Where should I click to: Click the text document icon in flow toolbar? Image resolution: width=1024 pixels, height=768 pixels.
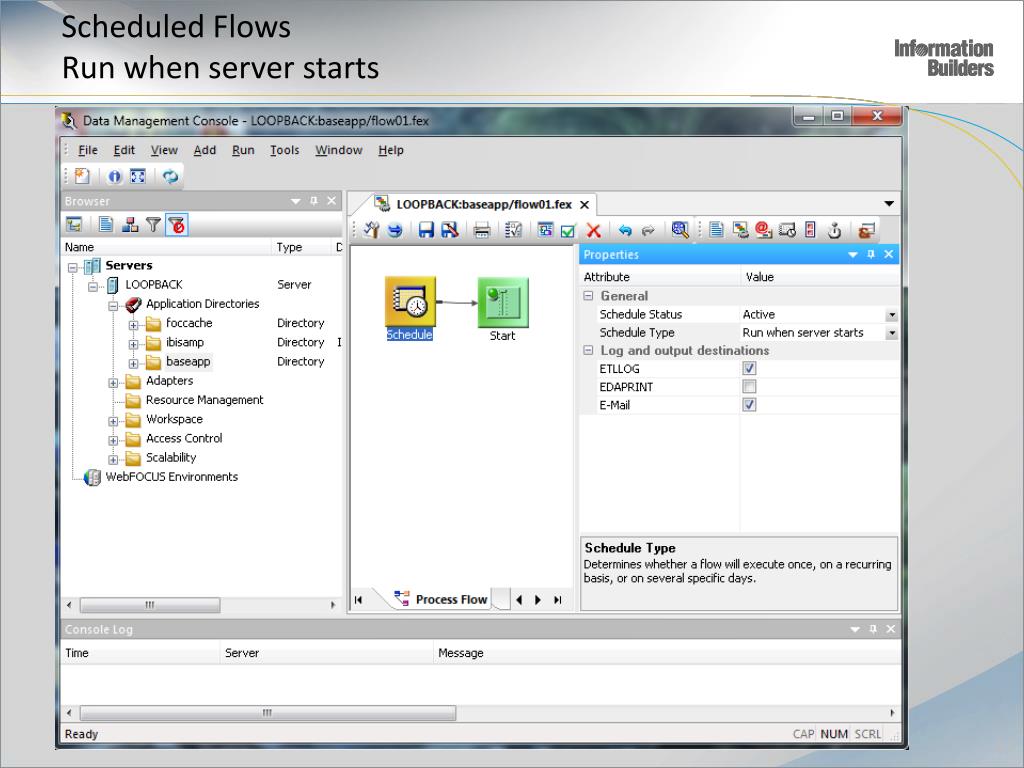[x=716, y=230]
